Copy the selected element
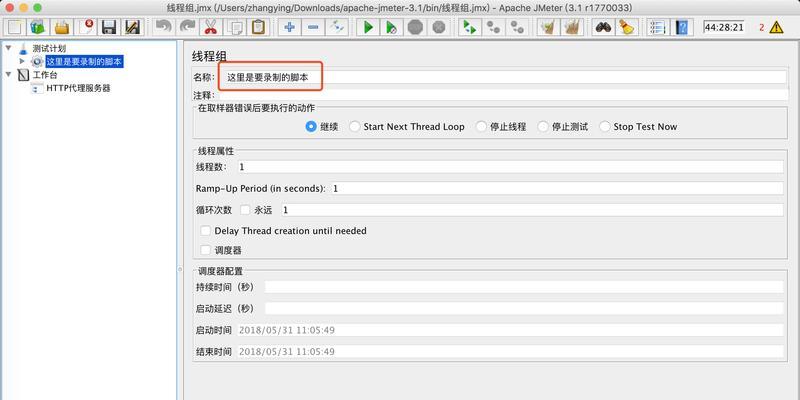This screenshot has height=400, width=800. [235, 27]
